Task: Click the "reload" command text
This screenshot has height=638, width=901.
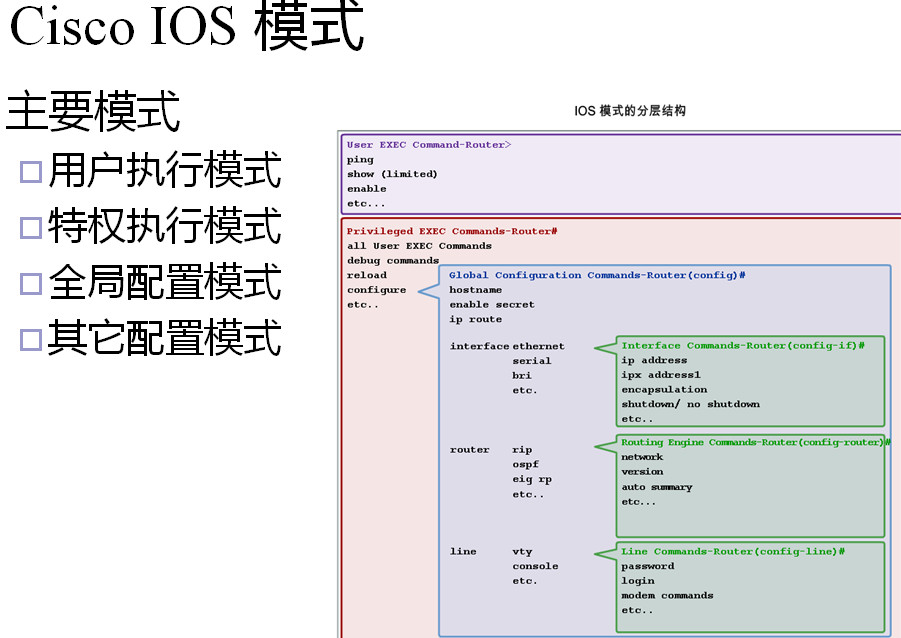Action: click(x=367, y=275)
